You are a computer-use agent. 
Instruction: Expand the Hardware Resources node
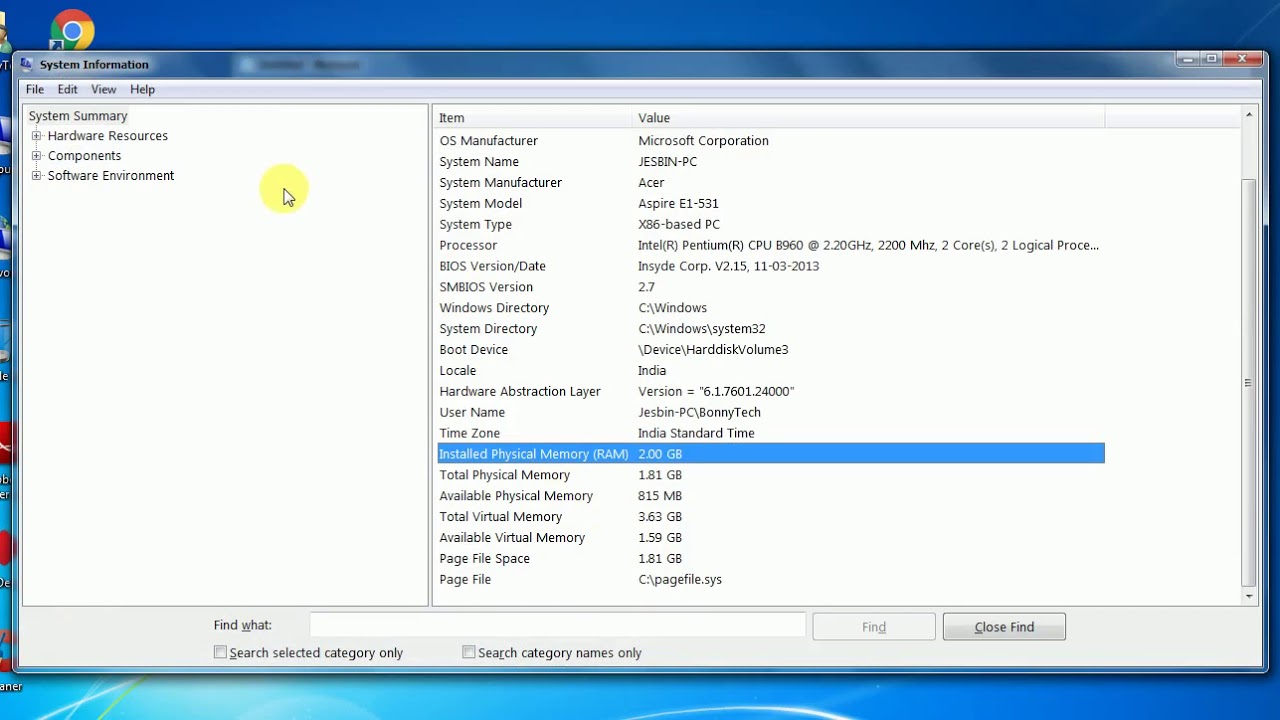coord(37,136)
